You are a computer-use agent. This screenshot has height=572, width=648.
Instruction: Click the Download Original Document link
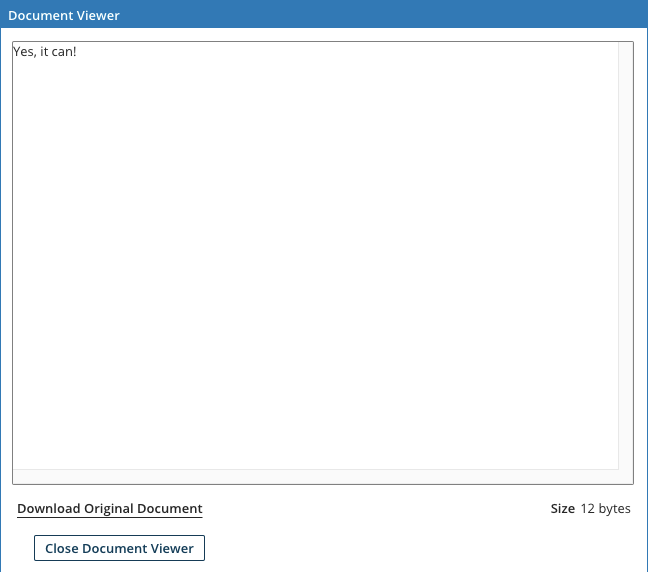[110, 508]
